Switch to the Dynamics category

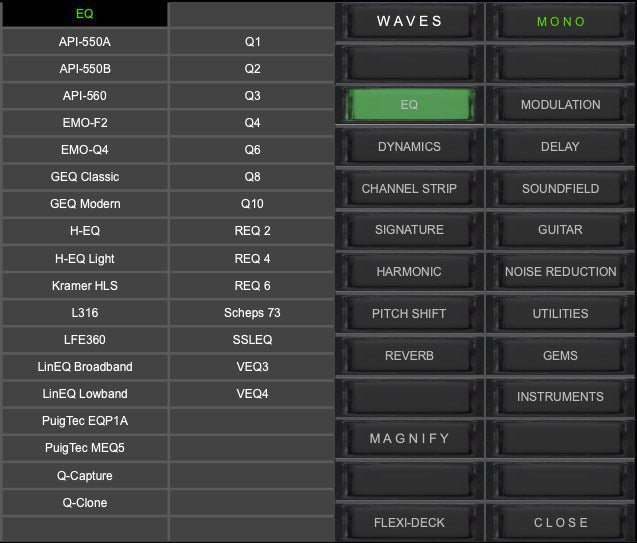(x=409, y=147)
